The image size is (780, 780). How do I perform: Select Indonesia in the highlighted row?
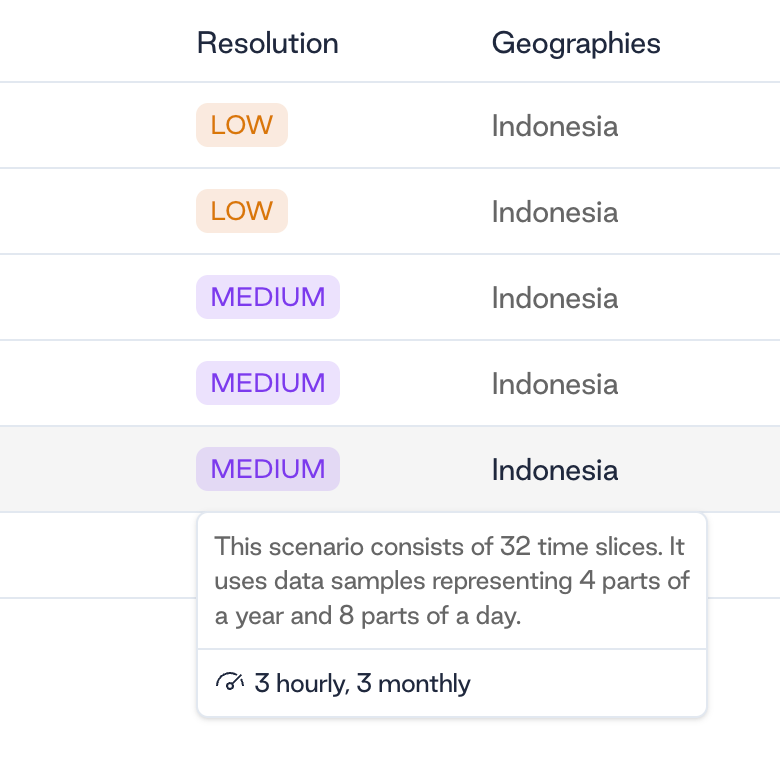[555, 470]
